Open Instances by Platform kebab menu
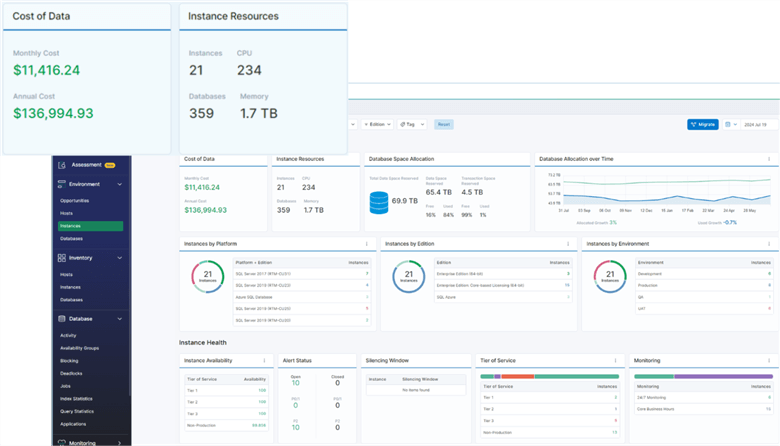The height and width of the screenshot is (446, 780). click(369, 243)
